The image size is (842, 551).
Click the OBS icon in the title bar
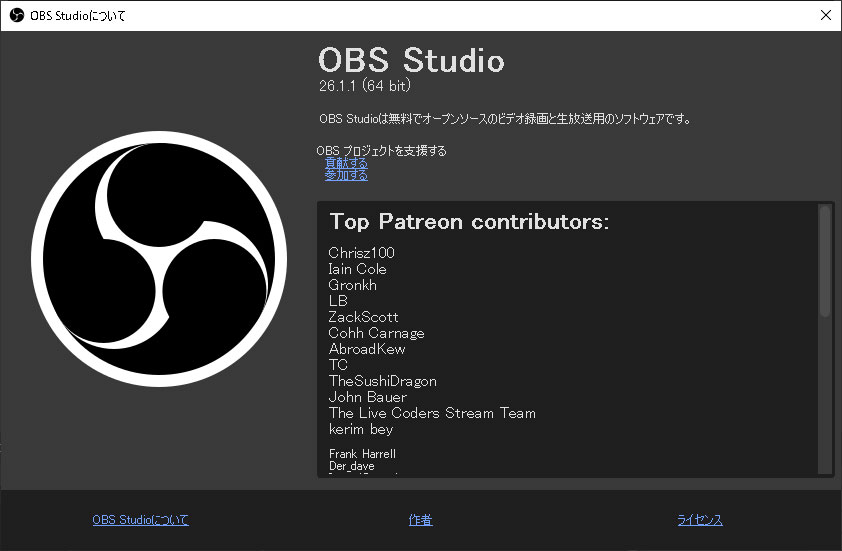17,15
